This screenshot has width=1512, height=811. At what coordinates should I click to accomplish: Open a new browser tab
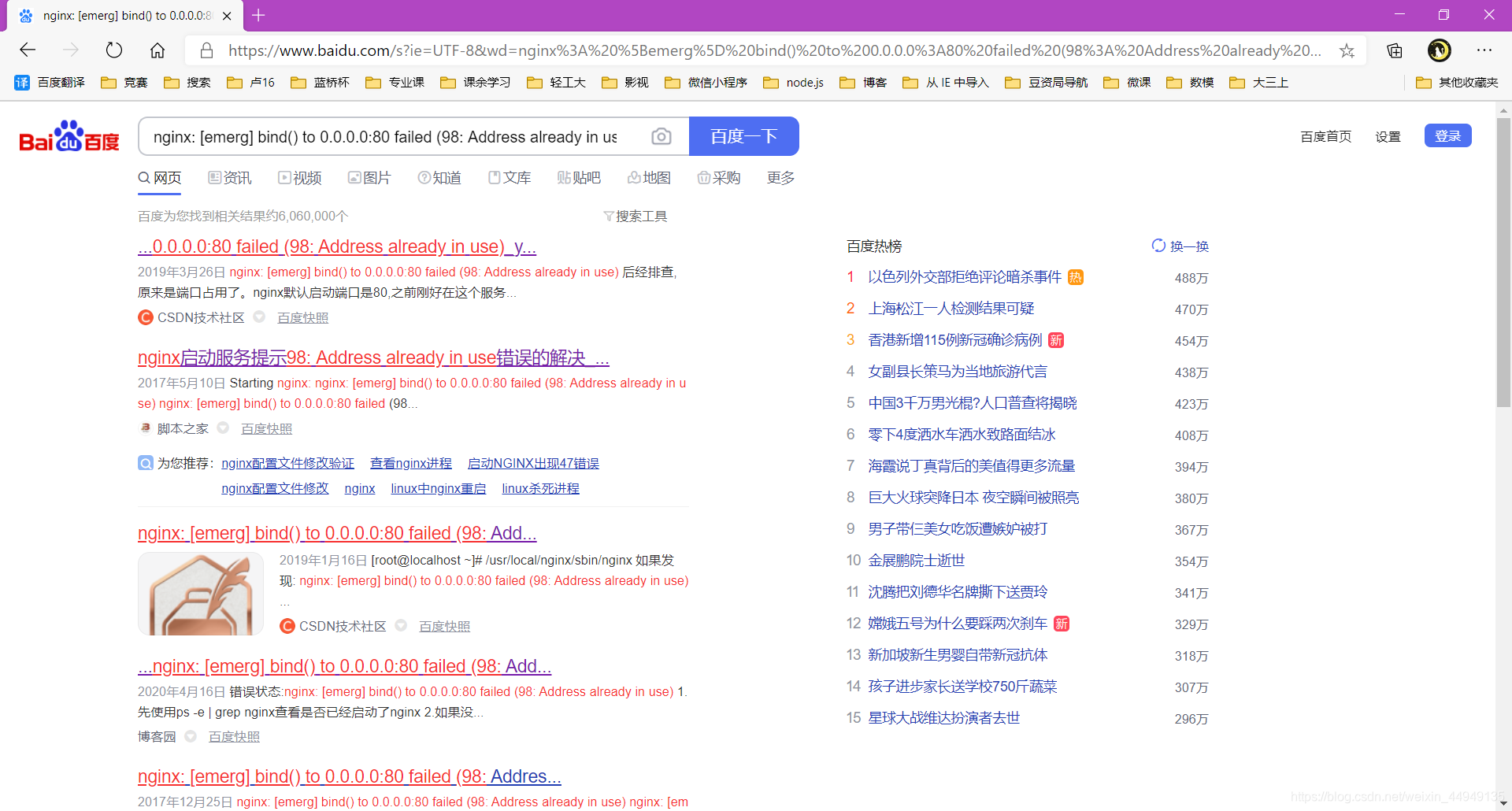pos(258,15)
